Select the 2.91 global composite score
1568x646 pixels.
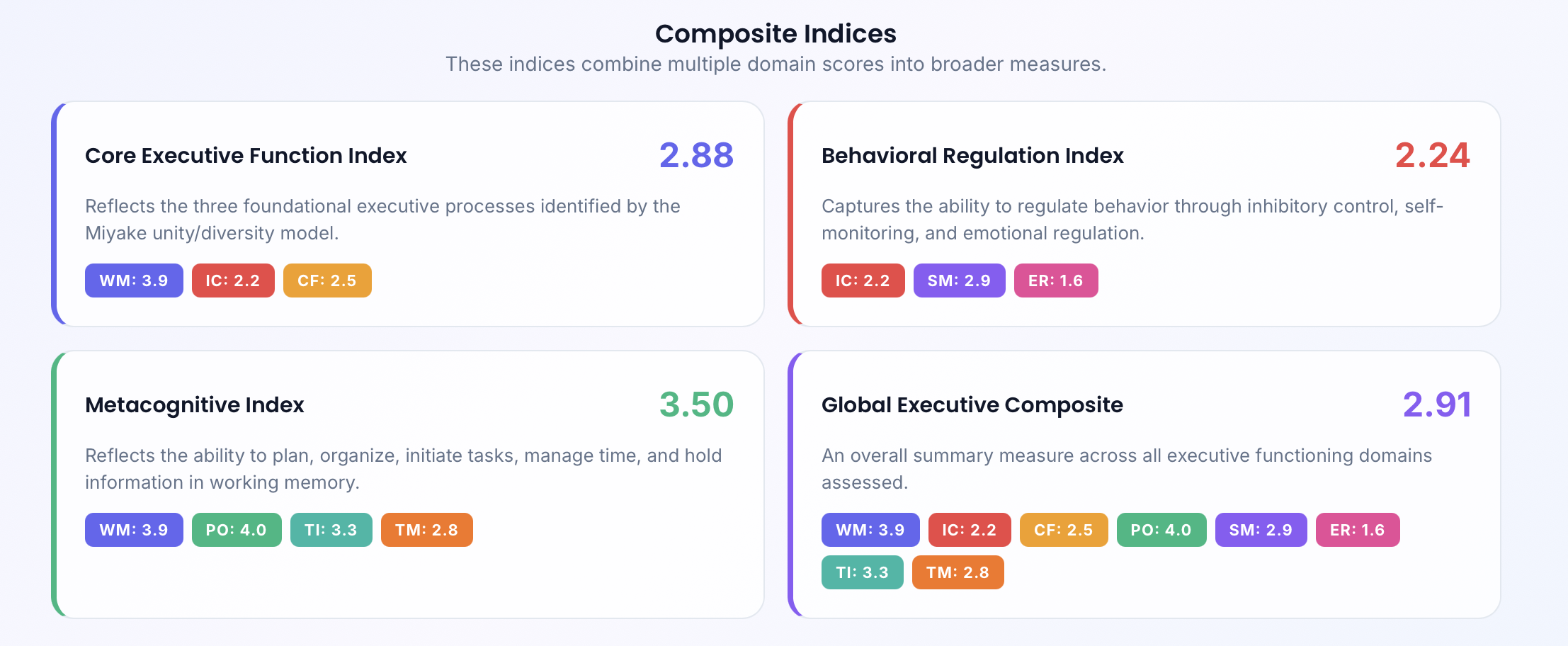tap(1436, 405)
